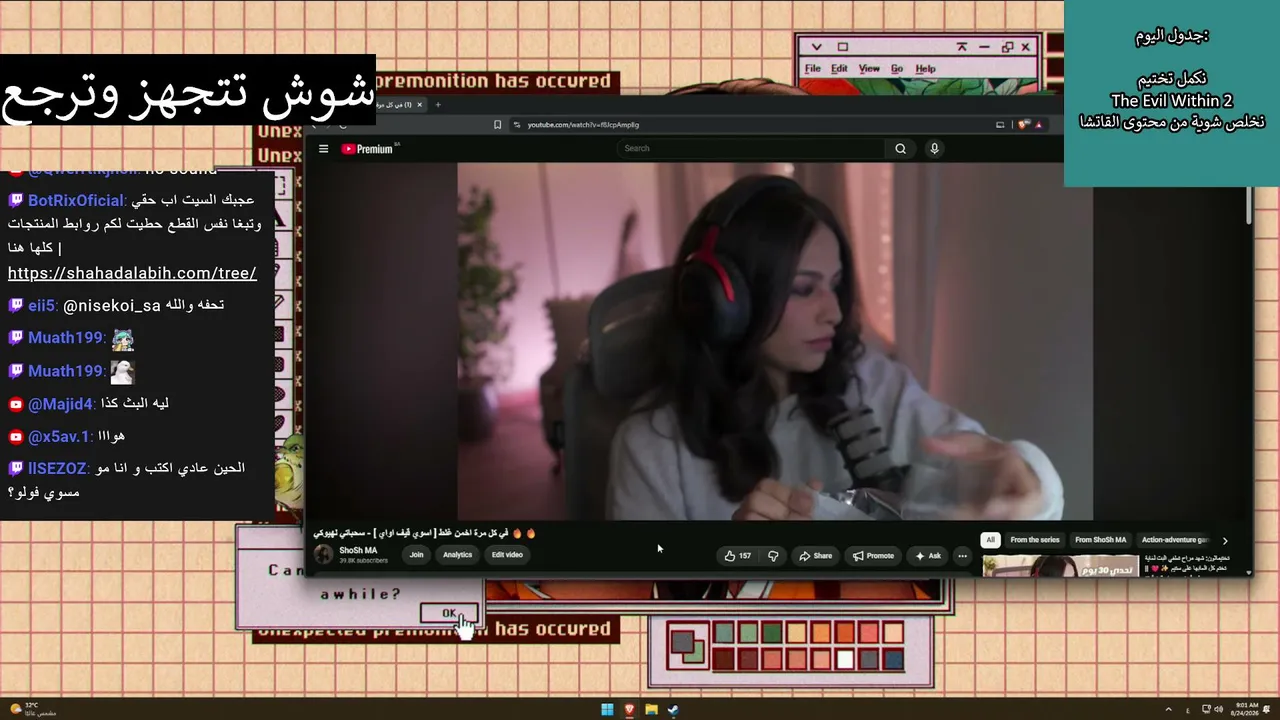Open the Windows Start menu

pyautogui.click(x=607, y=710)
